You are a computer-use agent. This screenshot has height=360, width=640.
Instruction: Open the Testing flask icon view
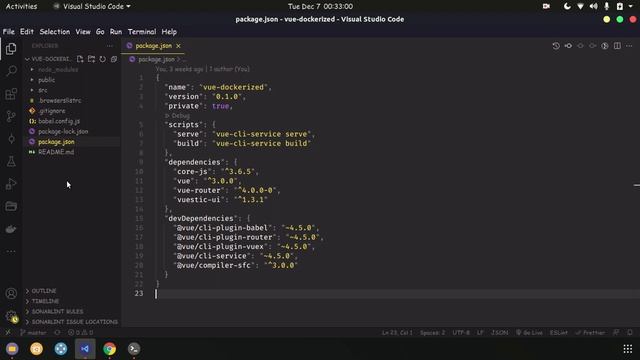click(11, 162)
